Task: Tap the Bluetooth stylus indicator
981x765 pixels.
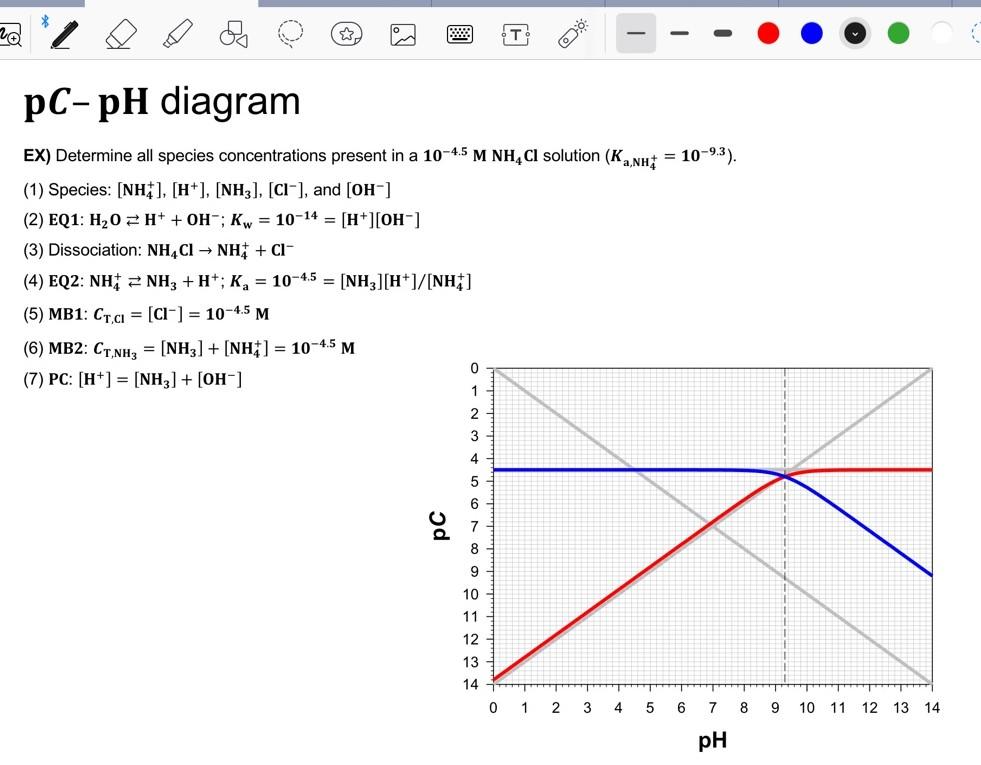Action: click(45, 22)
